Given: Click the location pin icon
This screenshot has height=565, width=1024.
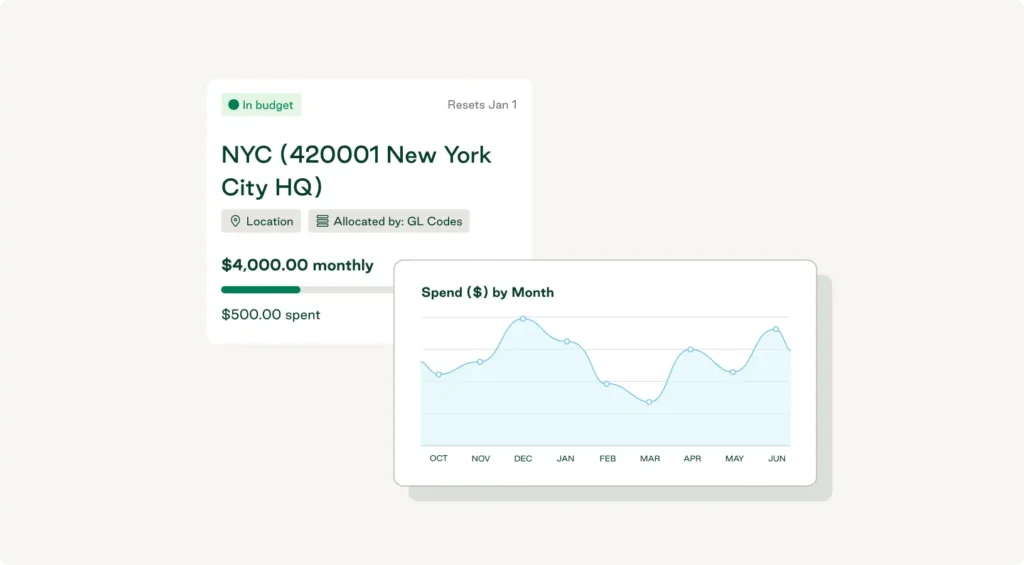Looking at the screenshot, I should coord(235,221).
